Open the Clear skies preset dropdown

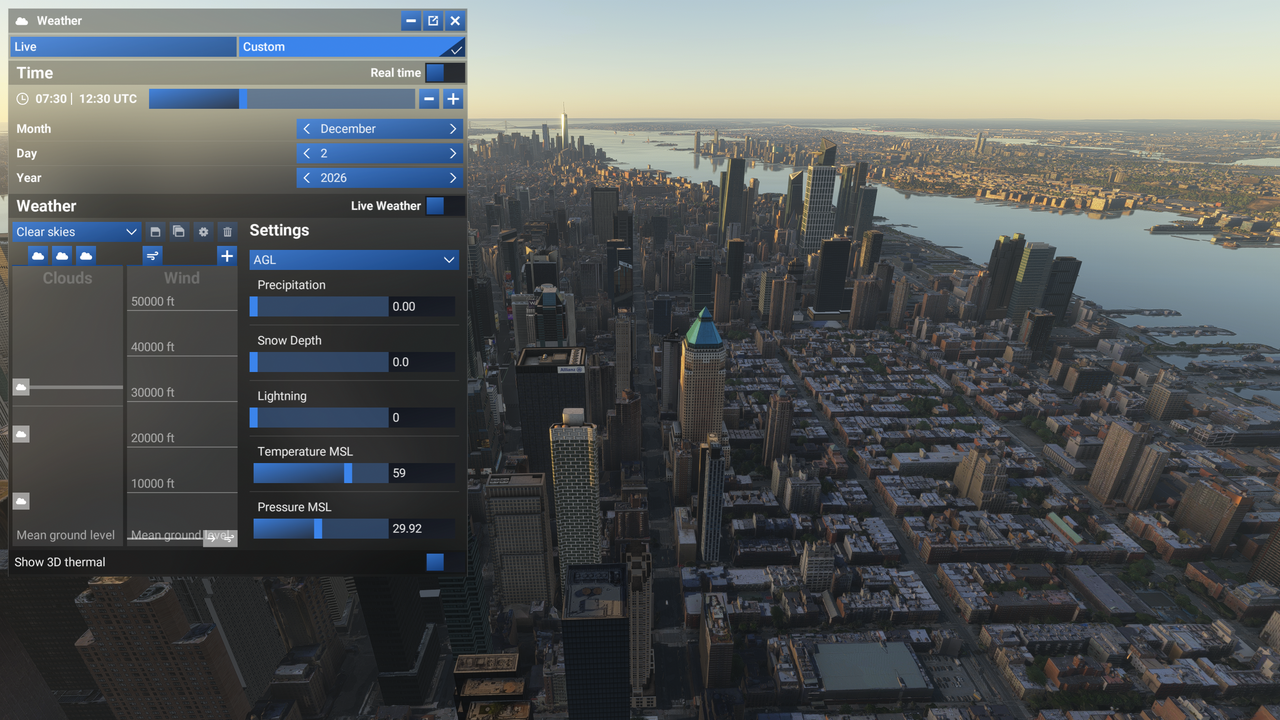coord(76,232)
